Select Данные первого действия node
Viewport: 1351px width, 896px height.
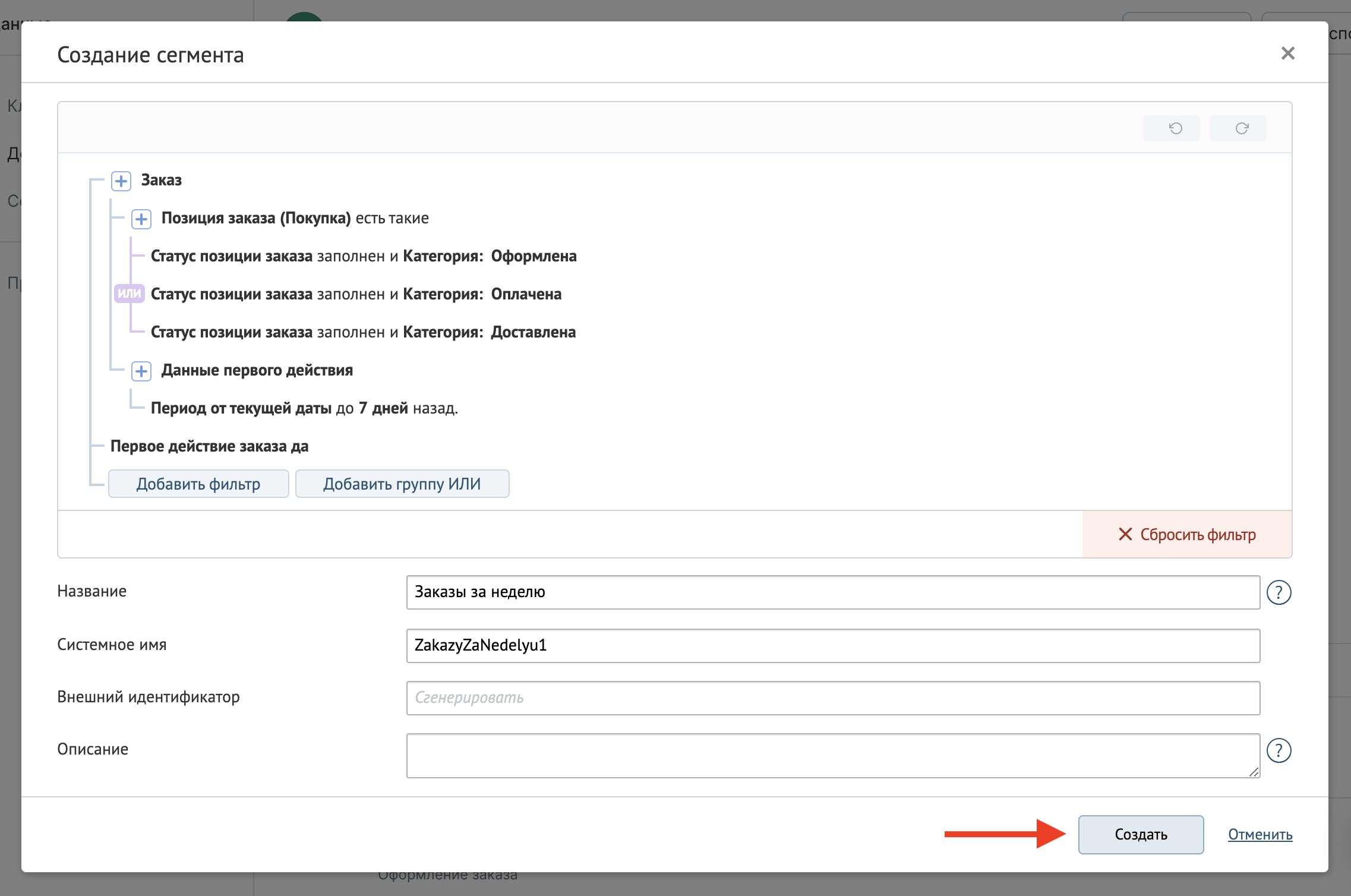(257, 370)
